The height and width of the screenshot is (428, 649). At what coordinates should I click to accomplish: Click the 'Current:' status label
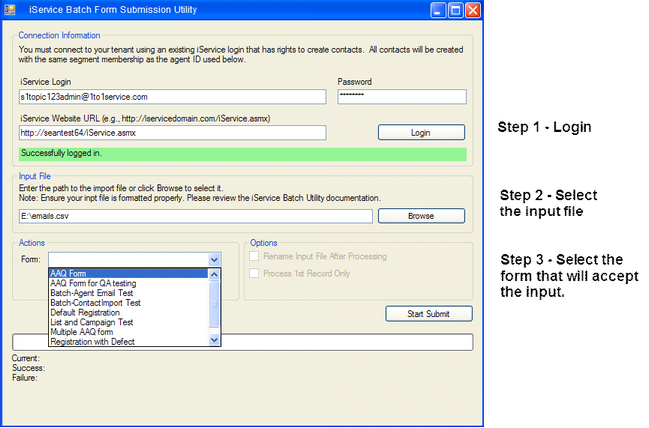[x=26, y=358]
